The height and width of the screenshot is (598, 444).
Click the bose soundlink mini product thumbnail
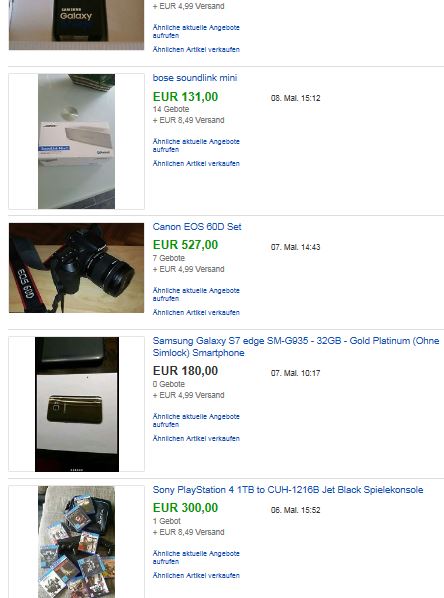pyautogui.click(x=76, y=141)
